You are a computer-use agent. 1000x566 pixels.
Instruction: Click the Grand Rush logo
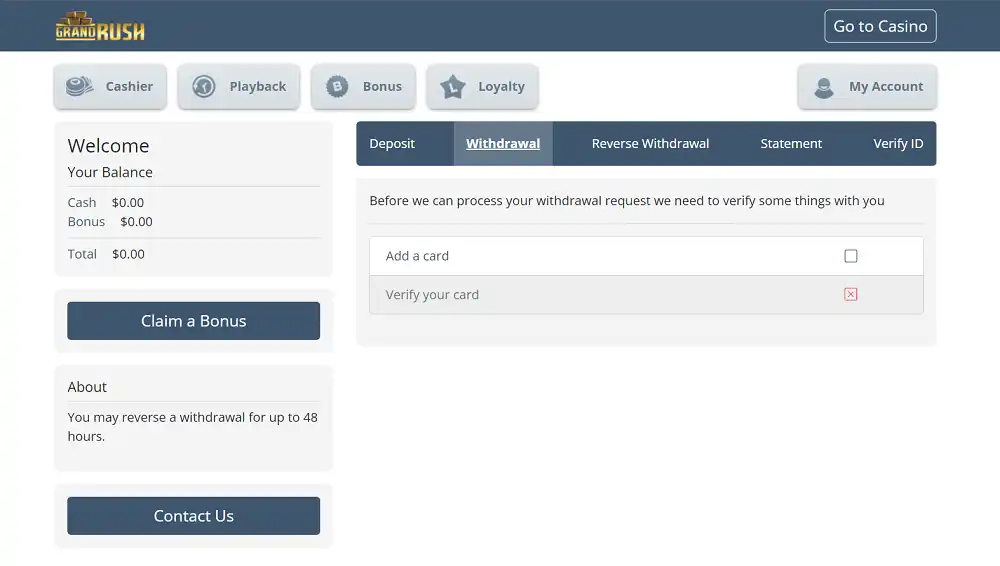click(100, 26)
